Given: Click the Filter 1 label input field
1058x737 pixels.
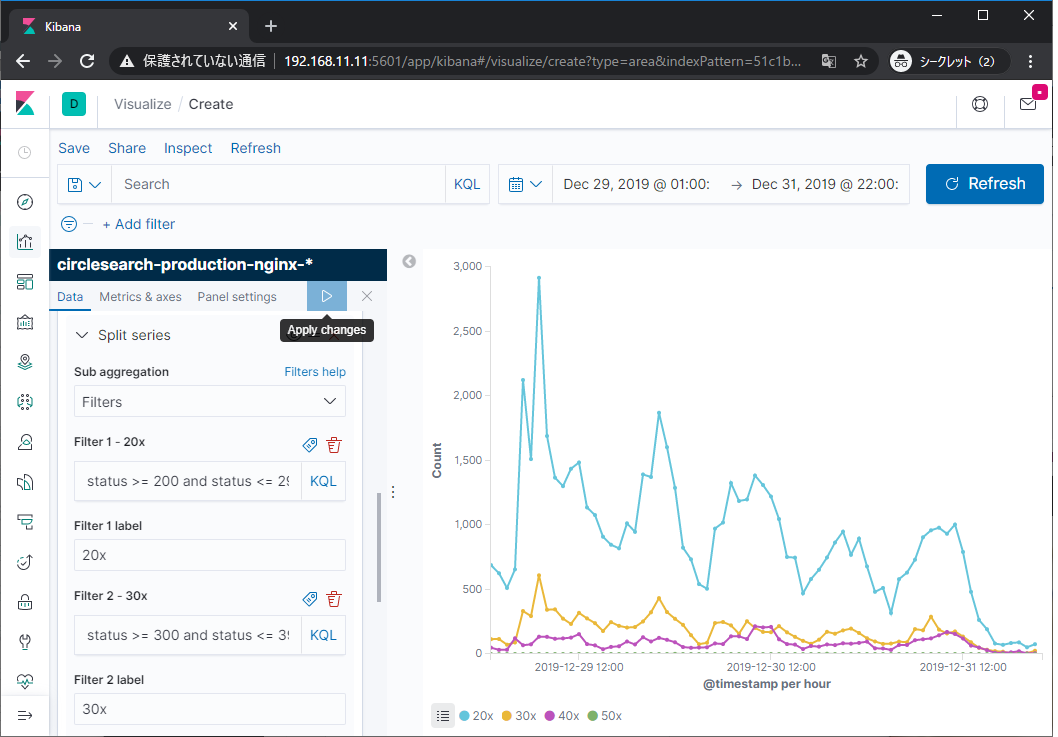Looking at the screenshot, I should (210, 555).
